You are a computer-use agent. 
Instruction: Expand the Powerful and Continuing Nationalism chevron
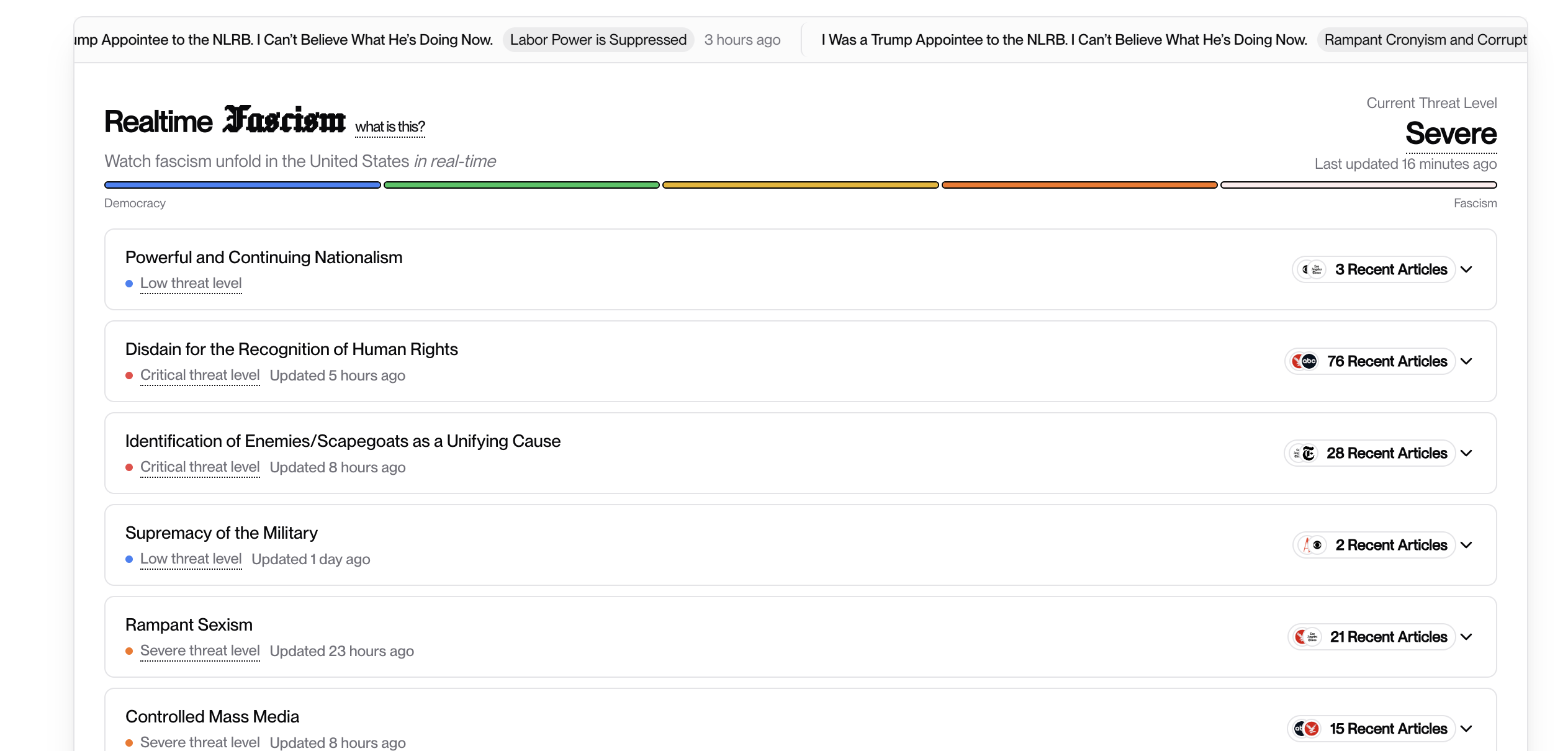[1466, 269]
